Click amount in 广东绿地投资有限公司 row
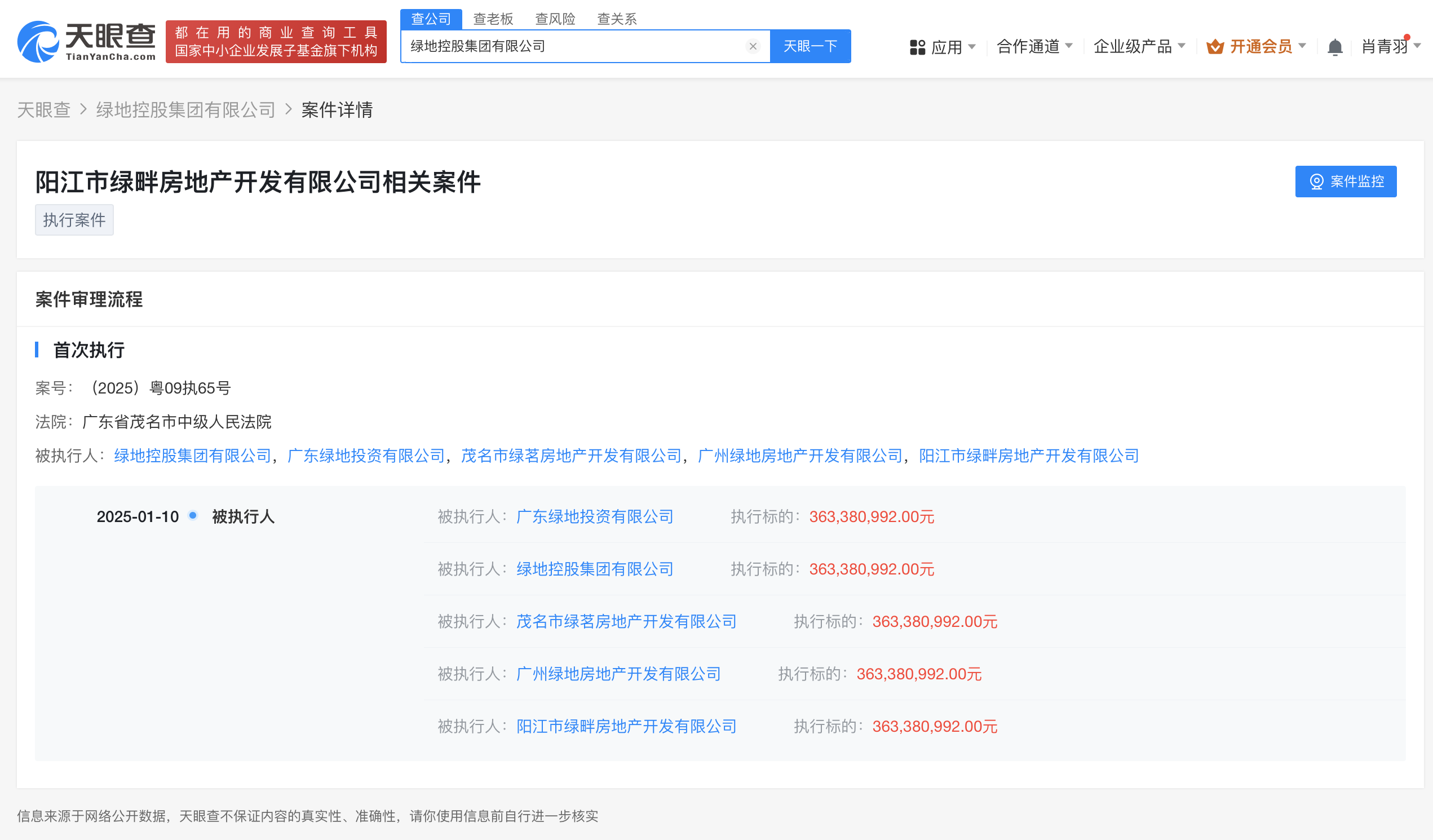The image size is (1433, 840). [872, 516]
